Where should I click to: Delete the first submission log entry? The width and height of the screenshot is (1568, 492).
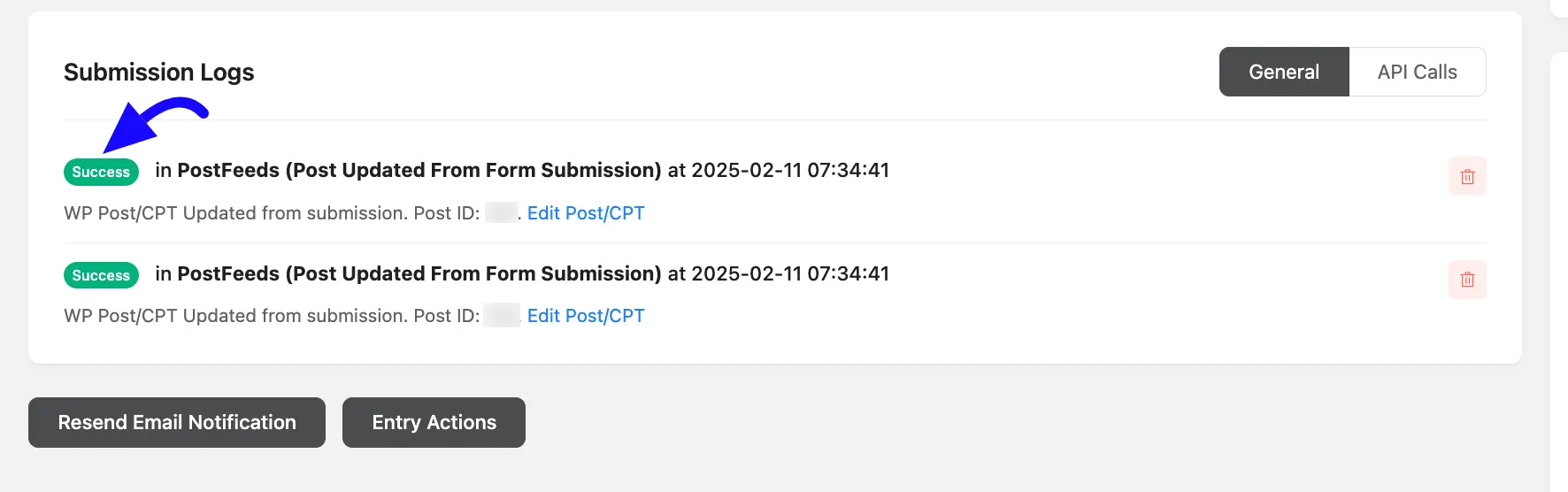point(1467,176)
